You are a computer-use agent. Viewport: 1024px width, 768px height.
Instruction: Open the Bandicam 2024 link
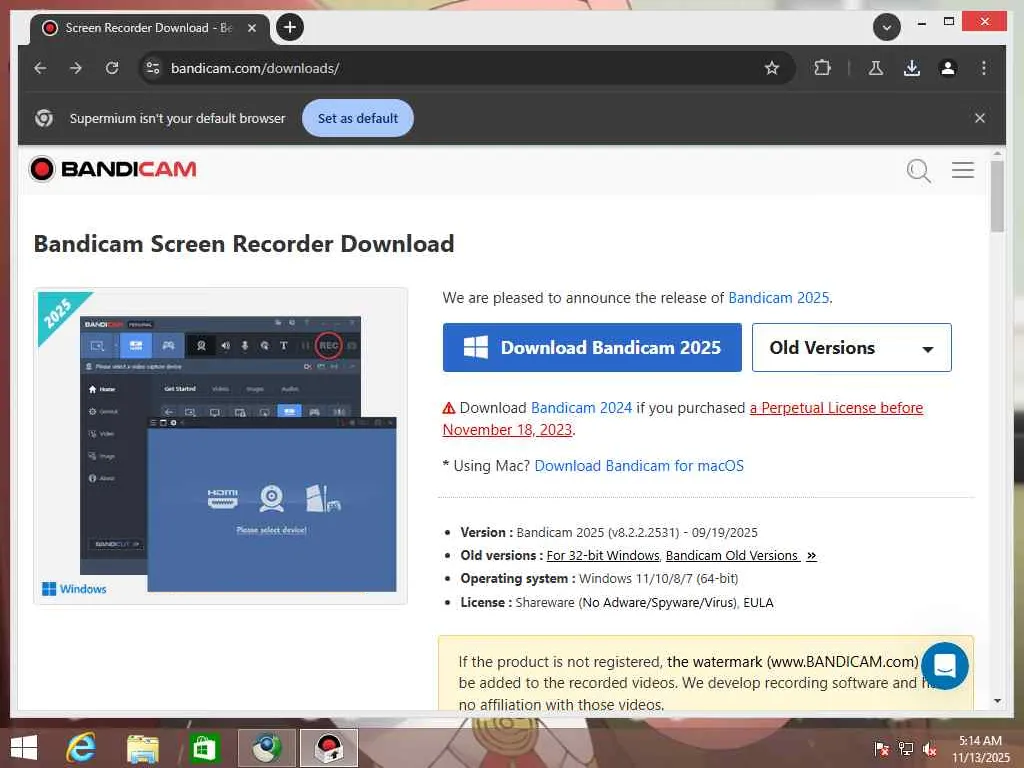click(581, 408)
